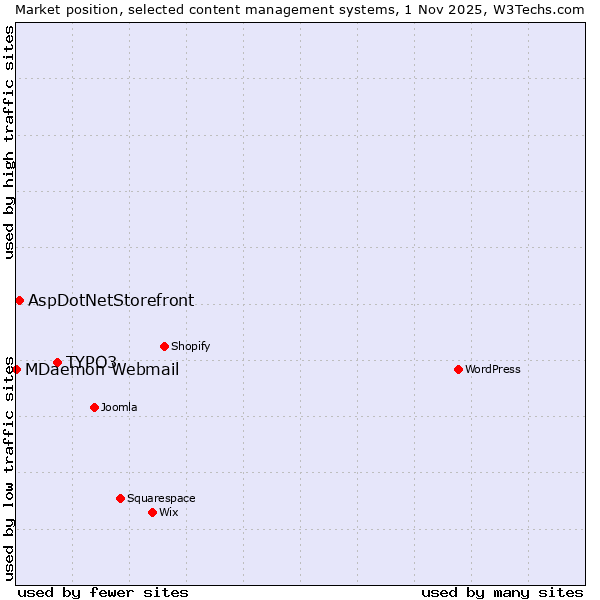Click the TYPO3 red data point
Image resolution: width=600 pixels, height=600 pixels.
pos(57,362)
